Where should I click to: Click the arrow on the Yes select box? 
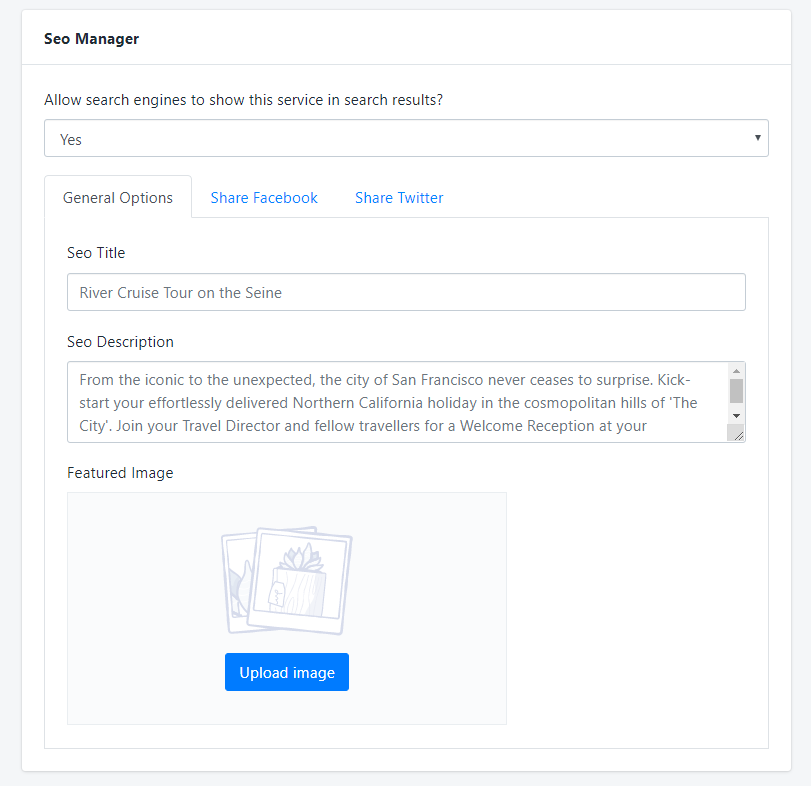pyautogui.click(x=757, y=138)
